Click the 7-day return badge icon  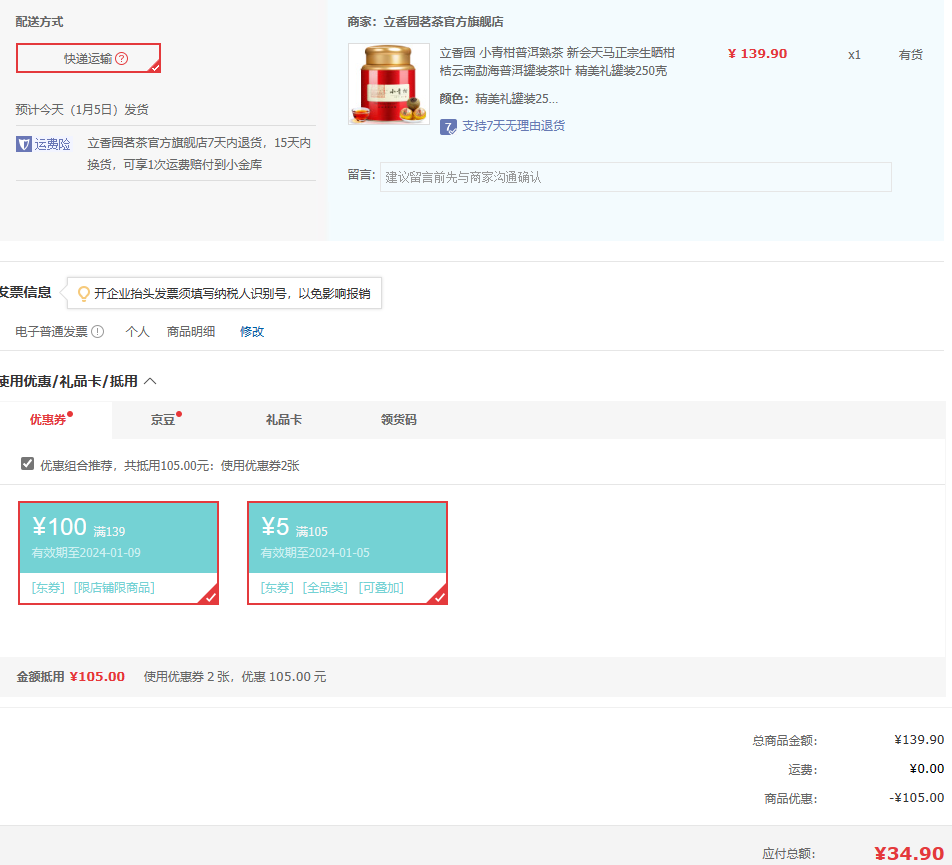(x=448, y=127)
